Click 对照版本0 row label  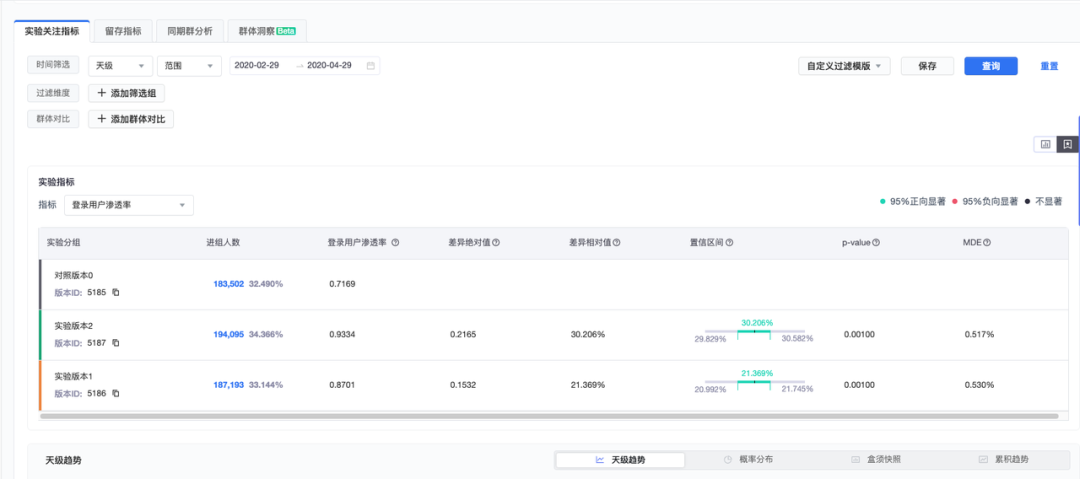click(x=74, y=275)
